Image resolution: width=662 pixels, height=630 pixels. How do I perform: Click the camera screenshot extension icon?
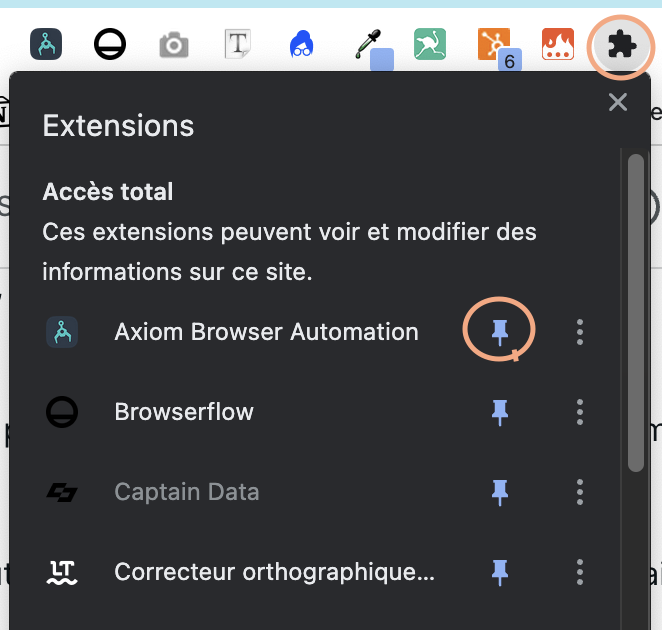[174, 44]
